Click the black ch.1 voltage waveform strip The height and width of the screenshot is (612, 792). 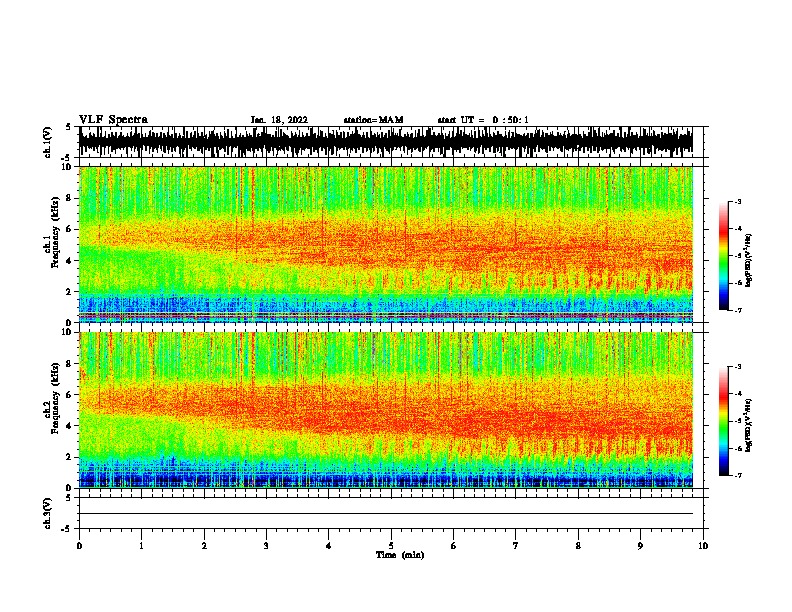(386, 142)
